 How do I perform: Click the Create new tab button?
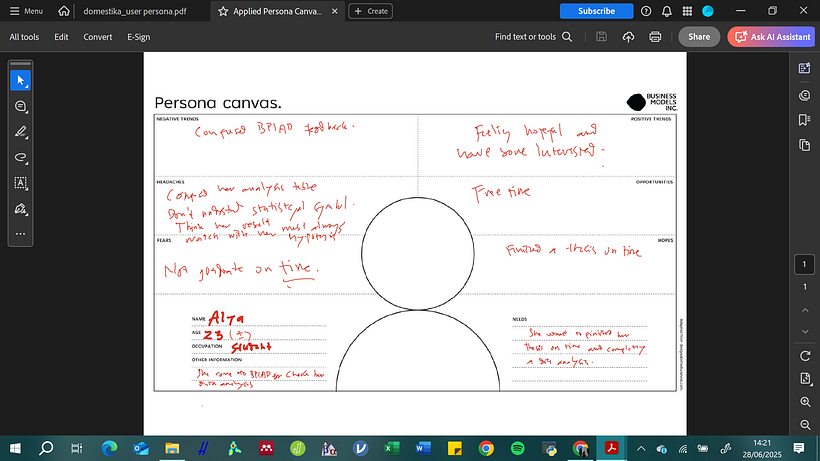371,11
